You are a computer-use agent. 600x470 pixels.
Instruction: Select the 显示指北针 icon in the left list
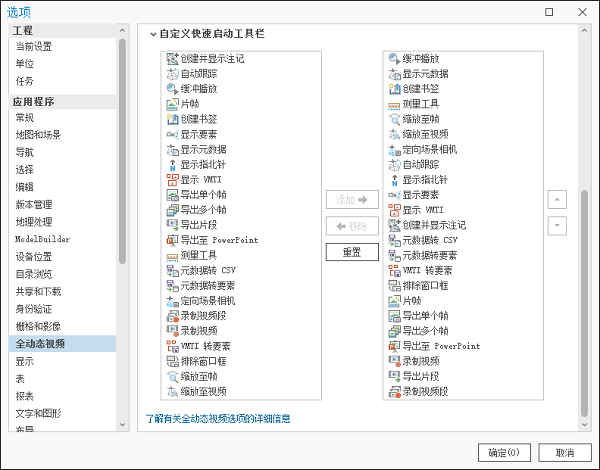tap(172, 164)
